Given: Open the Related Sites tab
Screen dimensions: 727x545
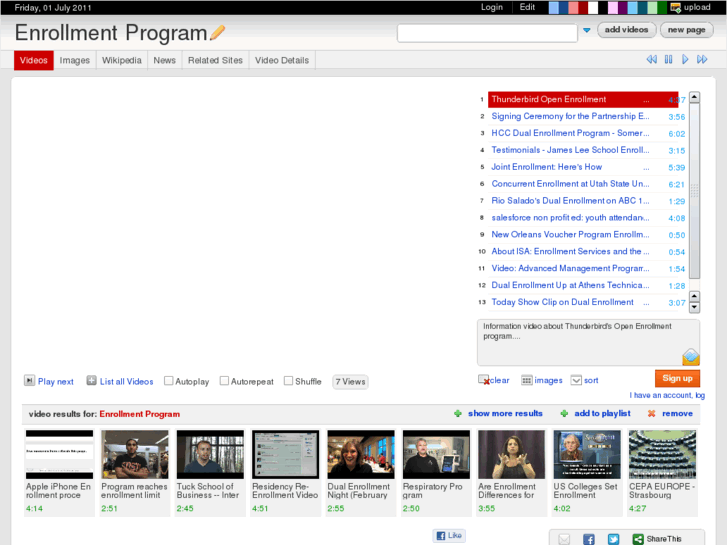Looking at the screenshot, I should point(215,60).
